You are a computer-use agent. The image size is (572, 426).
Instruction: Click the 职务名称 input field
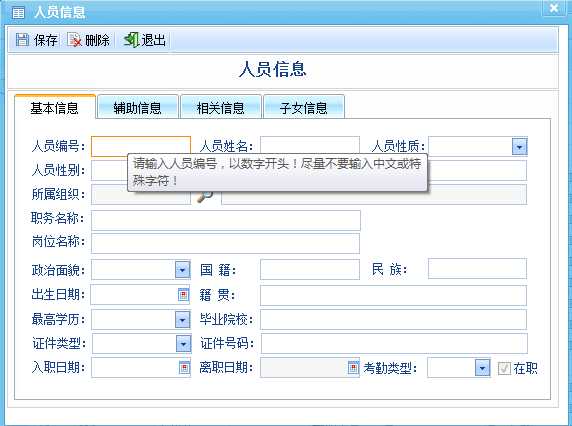226,220
